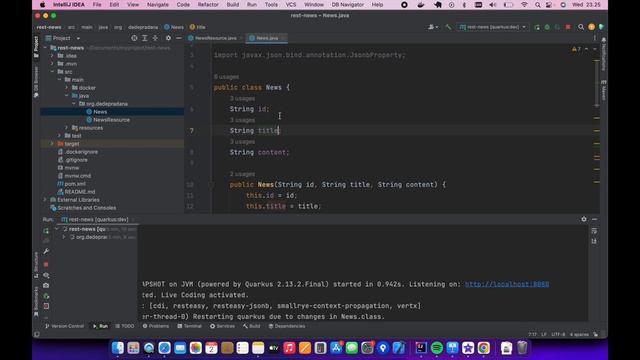The height and width of the screenshot is (360, 640).
Task: Open the code-with-me user dropdown
Action: tap(433, 27)
